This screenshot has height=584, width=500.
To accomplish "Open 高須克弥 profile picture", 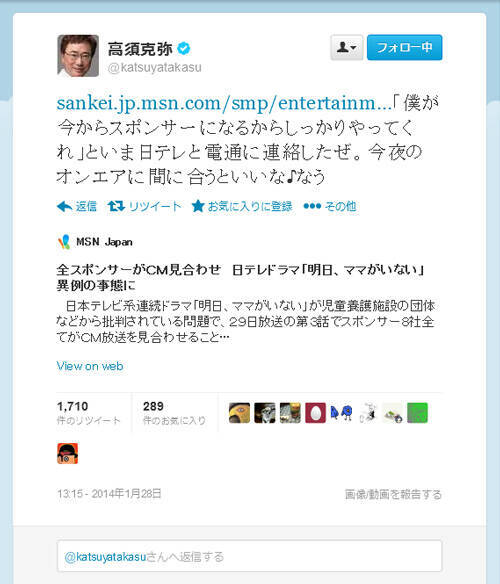I will (x=78, y=56).
